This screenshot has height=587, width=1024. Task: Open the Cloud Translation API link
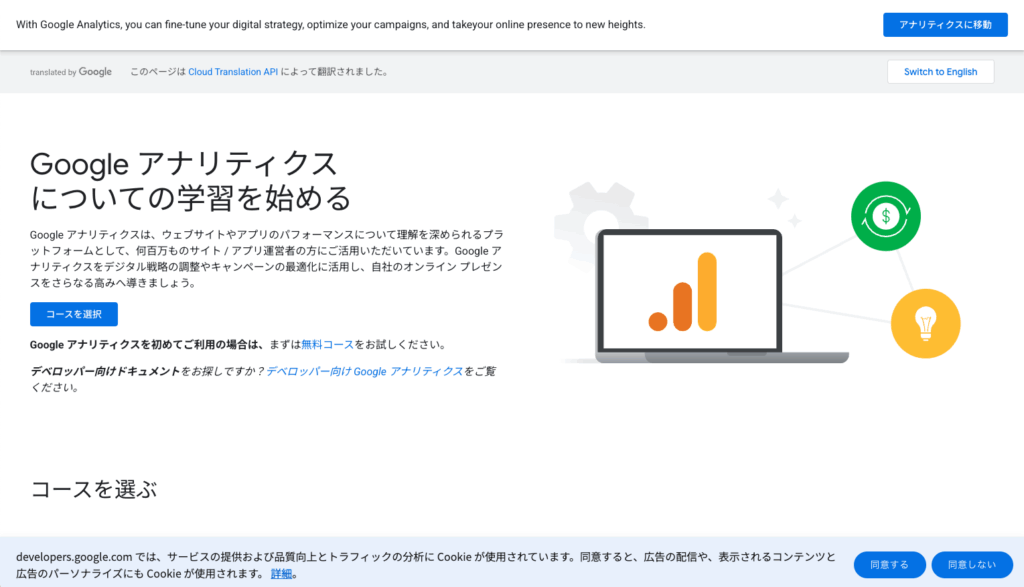coord(233,72)
